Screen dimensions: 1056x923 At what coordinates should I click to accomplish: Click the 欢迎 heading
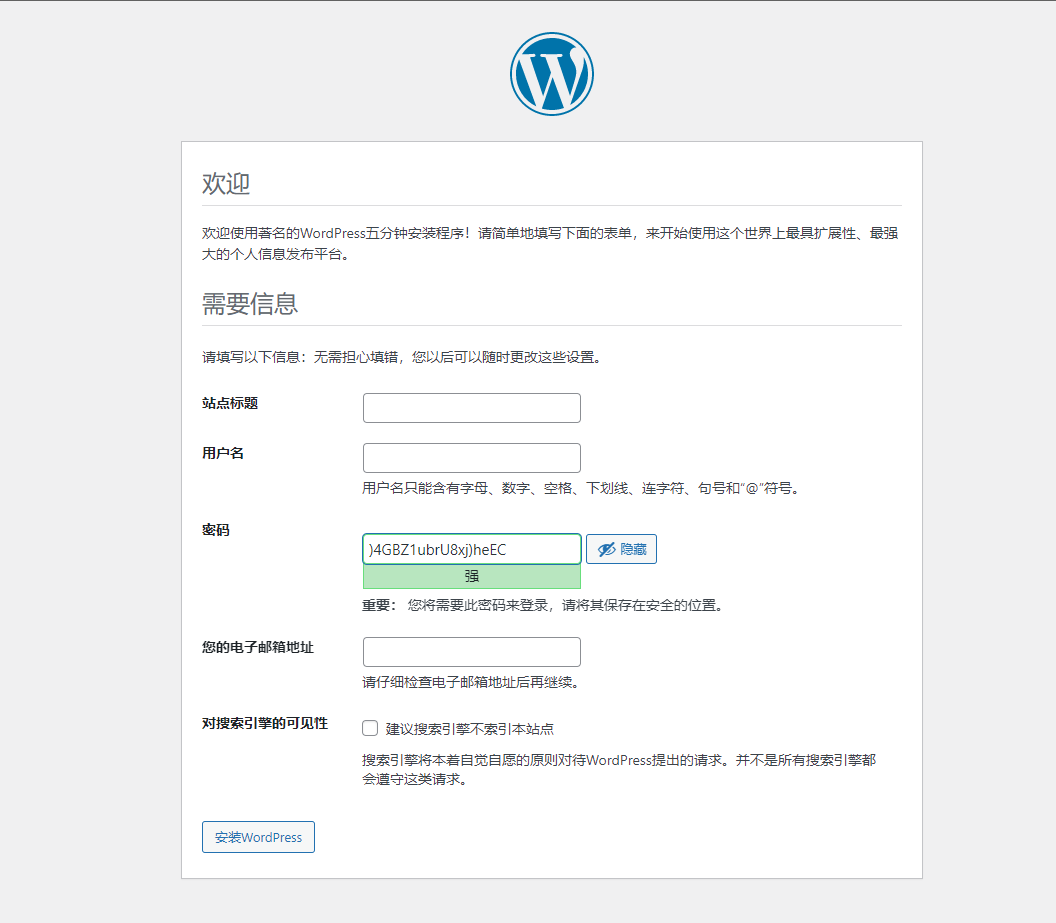pyautogui.click(x=226, y=183)
